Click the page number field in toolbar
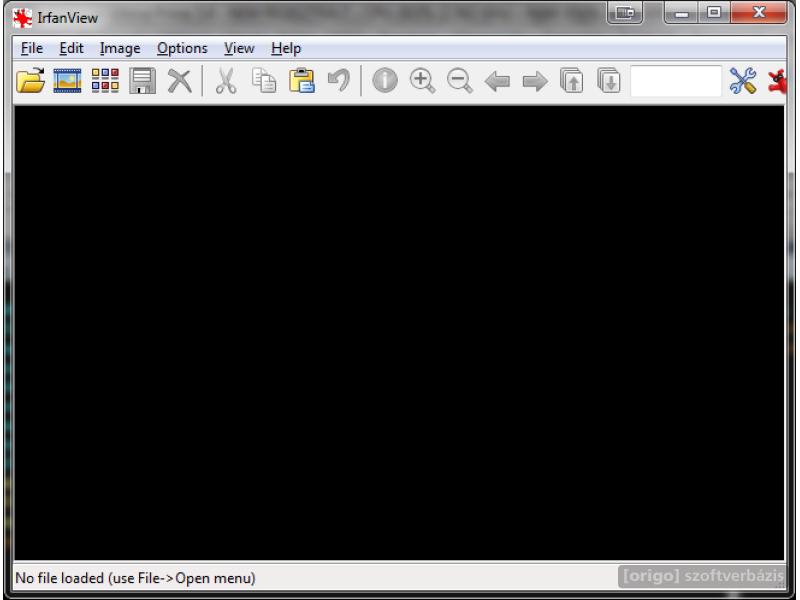The width and height of the screenshot is (800, 600). (676, 81)
